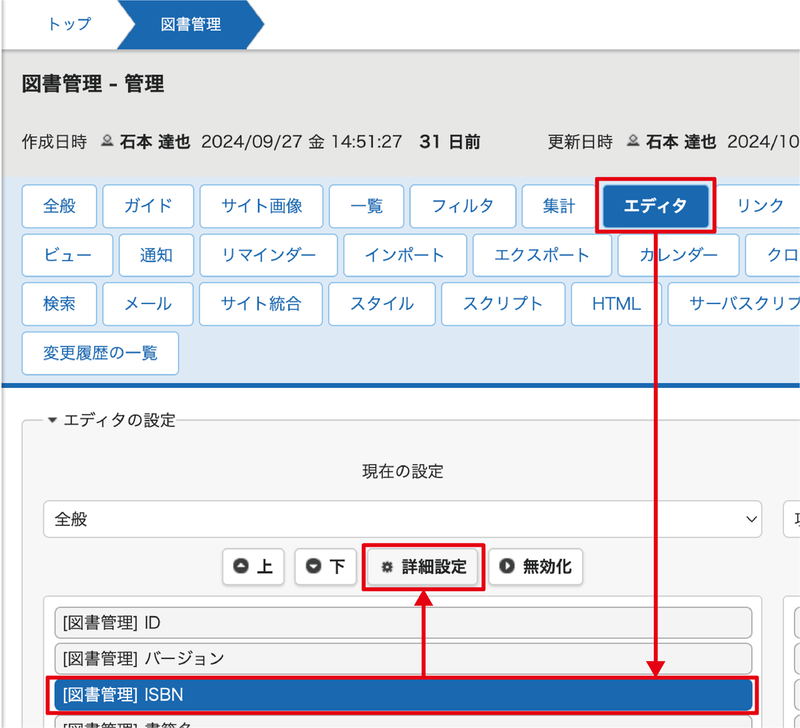Viewport: 800px width, 728px height.
Task: Click the up arrow icon on 上 button
Action: pyautogui.click(x=240, y=567)
